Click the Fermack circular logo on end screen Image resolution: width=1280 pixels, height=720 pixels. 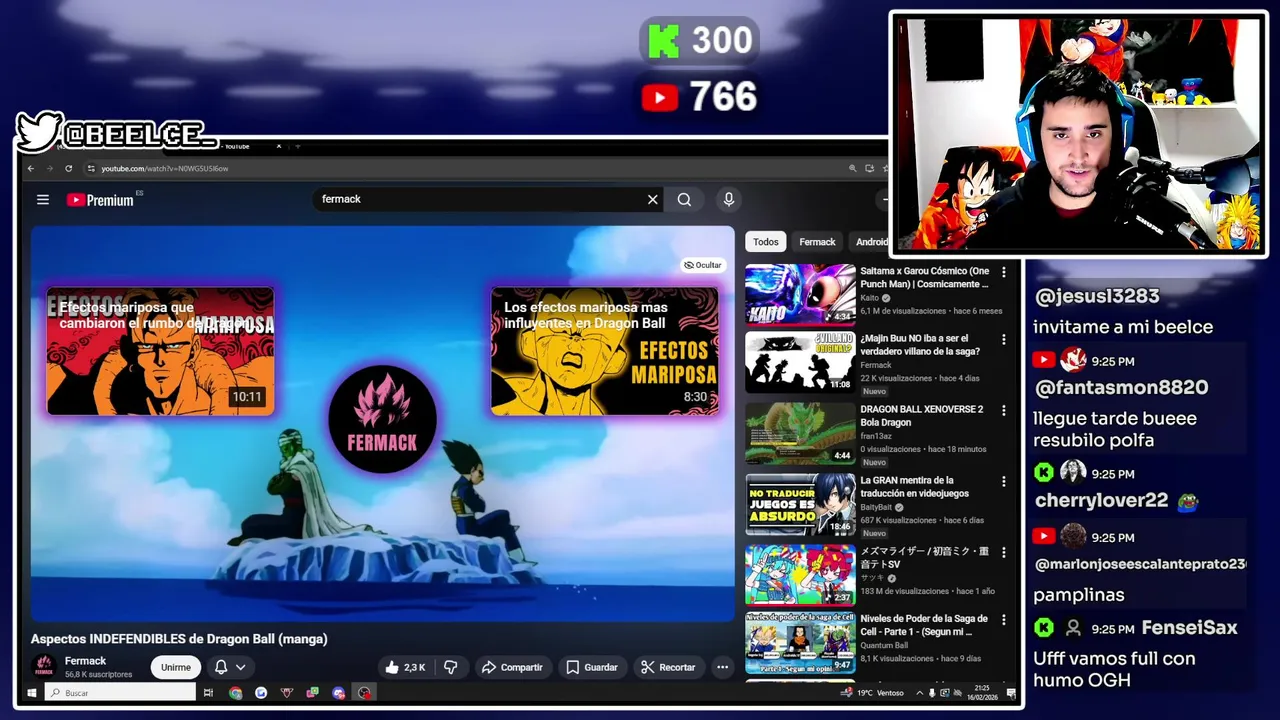(382, 419)
